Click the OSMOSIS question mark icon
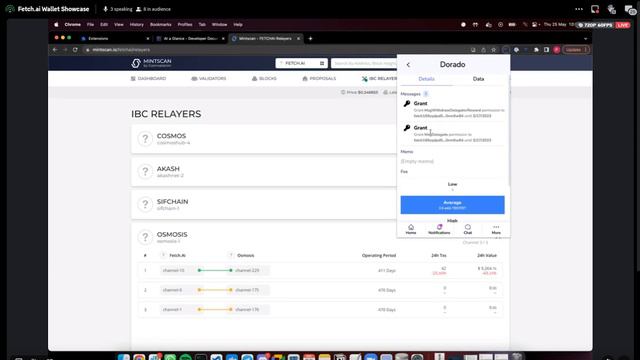This screenshot has width=640, height=360. [145, 237]
